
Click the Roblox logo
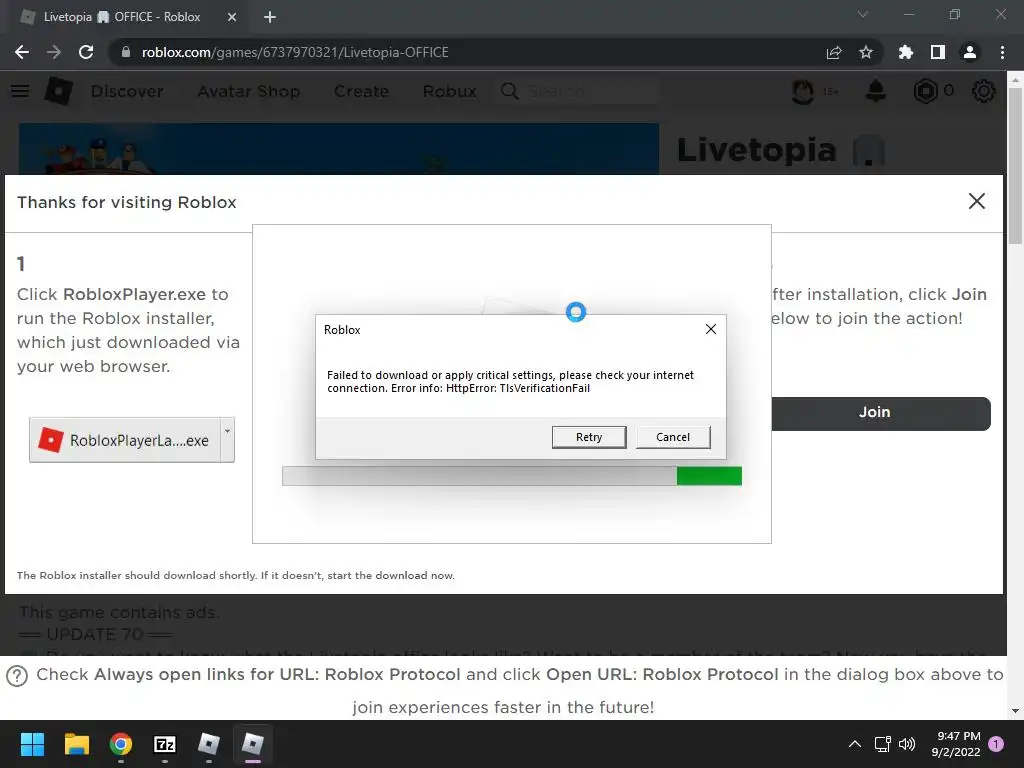(x=58, y=91)
